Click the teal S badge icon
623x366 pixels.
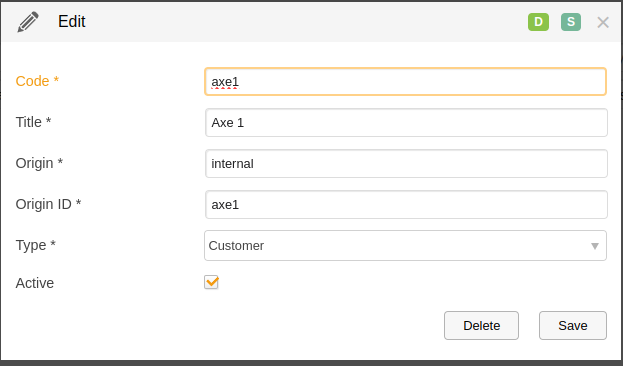(571, 22)
